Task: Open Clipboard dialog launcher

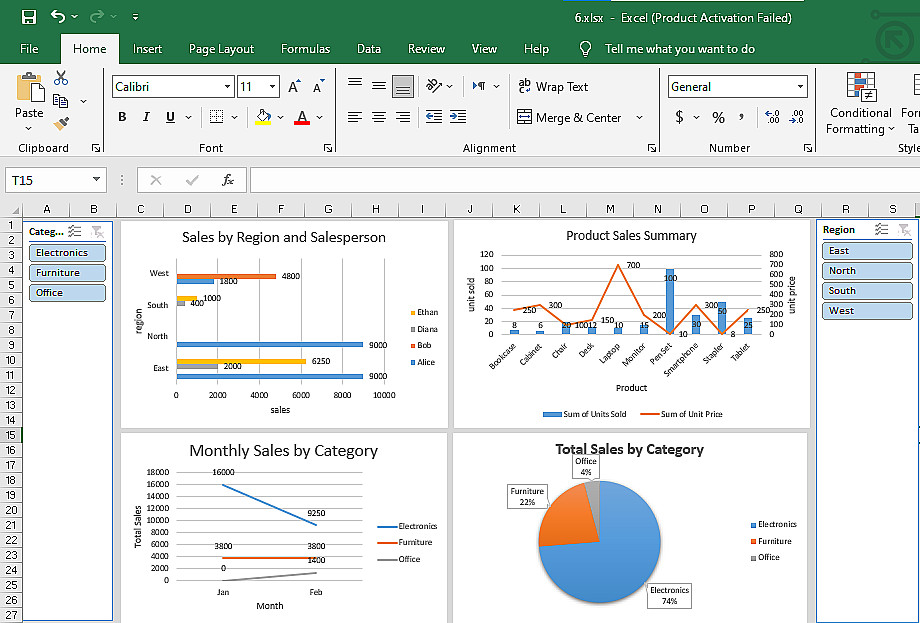Action: point(96,148)
